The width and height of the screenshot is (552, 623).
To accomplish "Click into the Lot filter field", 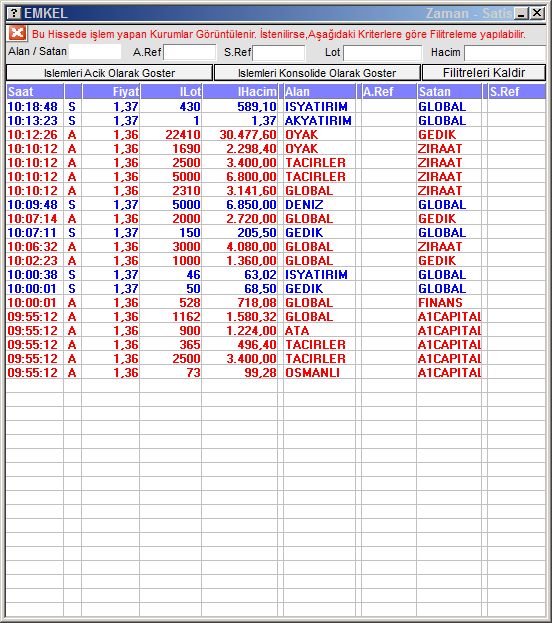I will pyautogui.click(x=382, y=52).
